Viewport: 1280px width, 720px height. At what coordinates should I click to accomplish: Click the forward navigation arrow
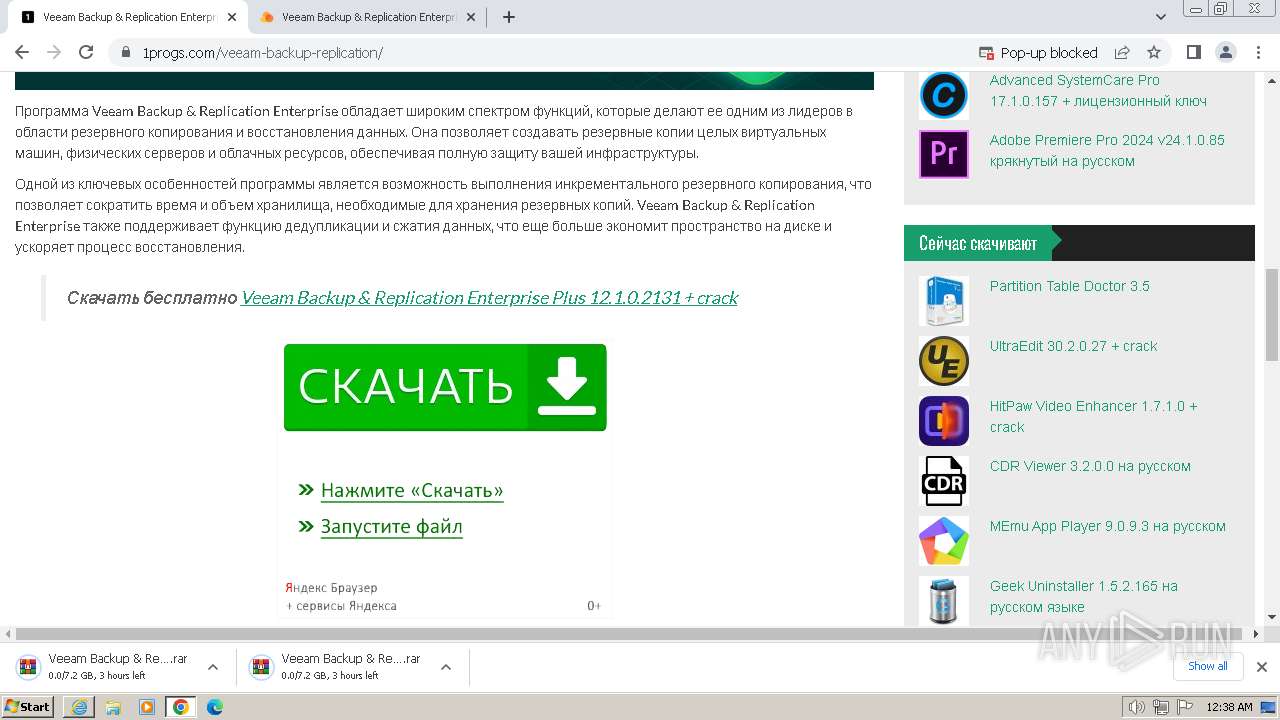54,52
